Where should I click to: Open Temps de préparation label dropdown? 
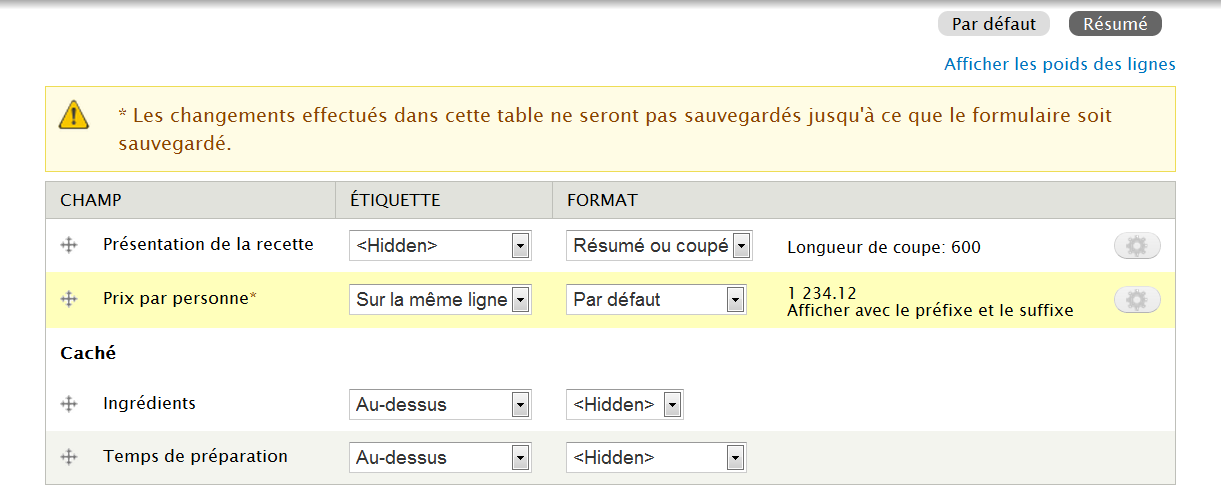(x=440, y=458)
